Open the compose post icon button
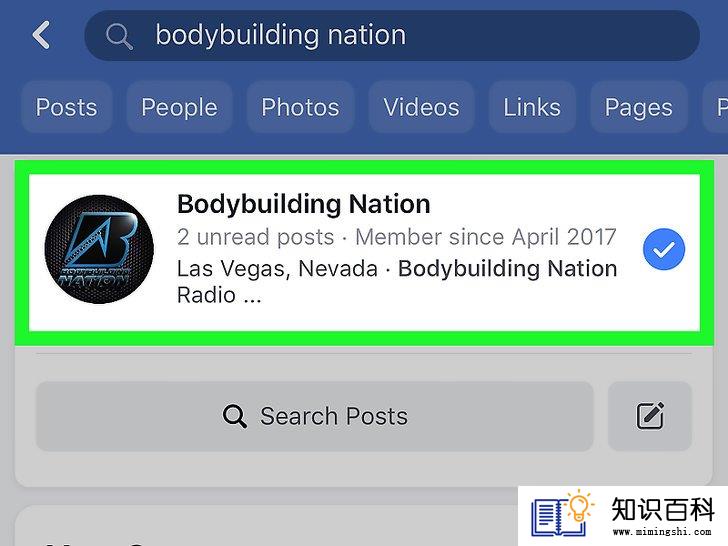 (650, 416)
